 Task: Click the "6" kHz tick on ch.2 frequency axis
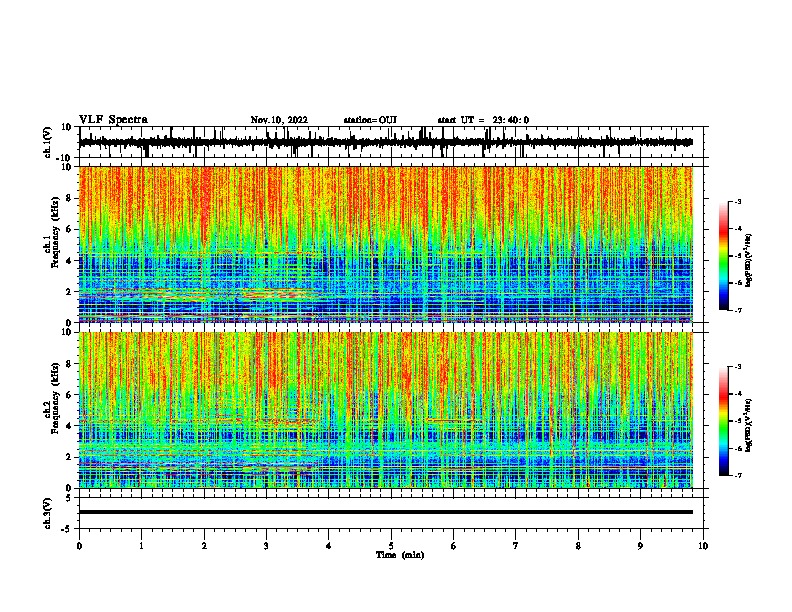coord(70,394)
